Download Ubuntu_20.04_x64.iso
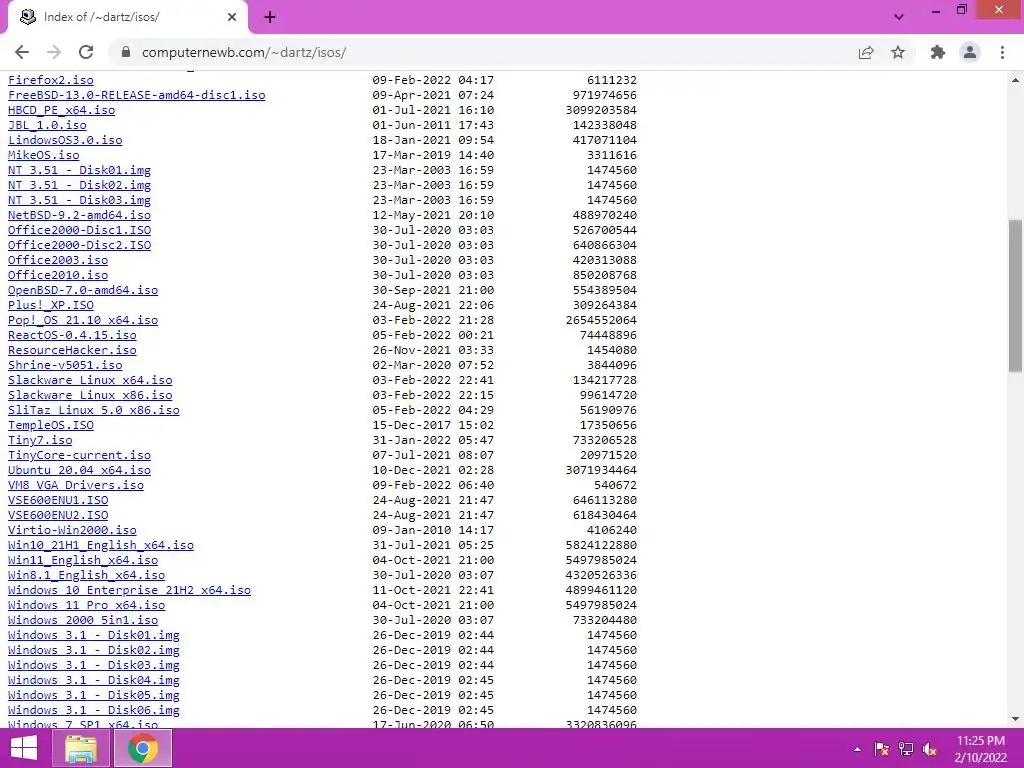Viewport: 1024px width, 768px height. tap(80, 470)
